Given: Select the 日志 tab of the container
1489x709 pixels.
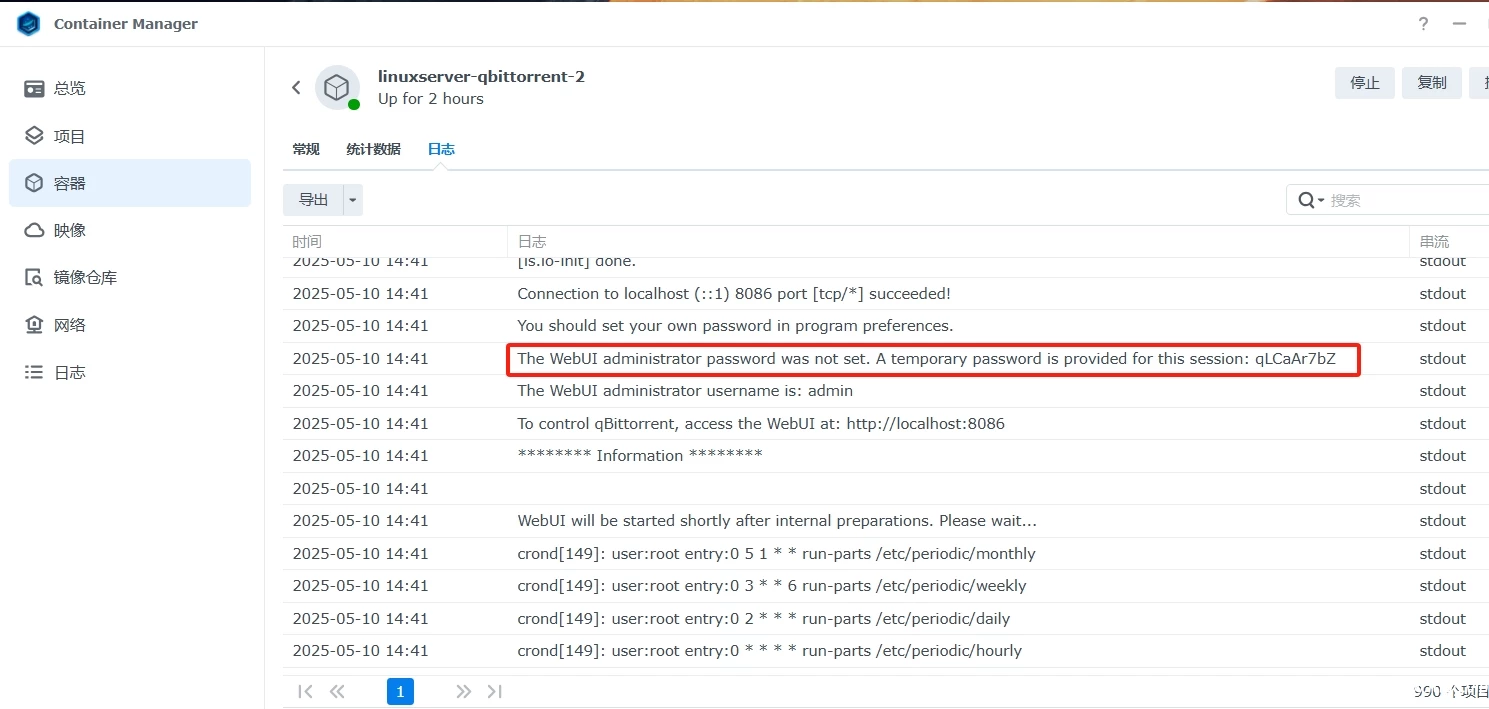Looking at the screenshot, I should (441, 149).
